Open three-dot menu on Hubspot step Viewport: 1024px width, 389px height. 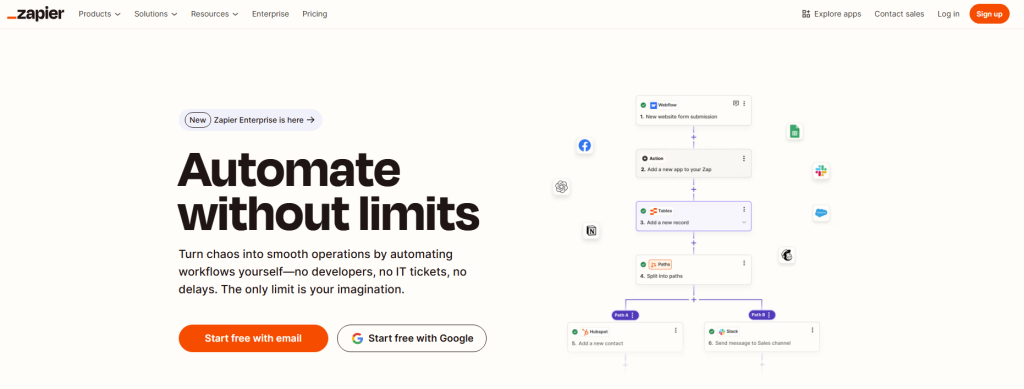coord(675,330)
